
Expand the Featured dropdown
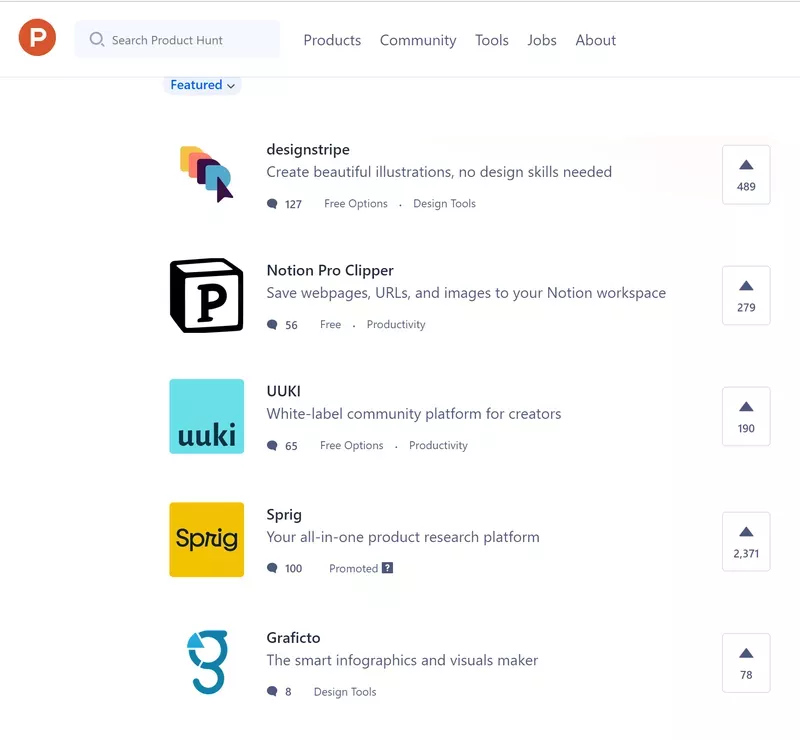pos(202,85)
